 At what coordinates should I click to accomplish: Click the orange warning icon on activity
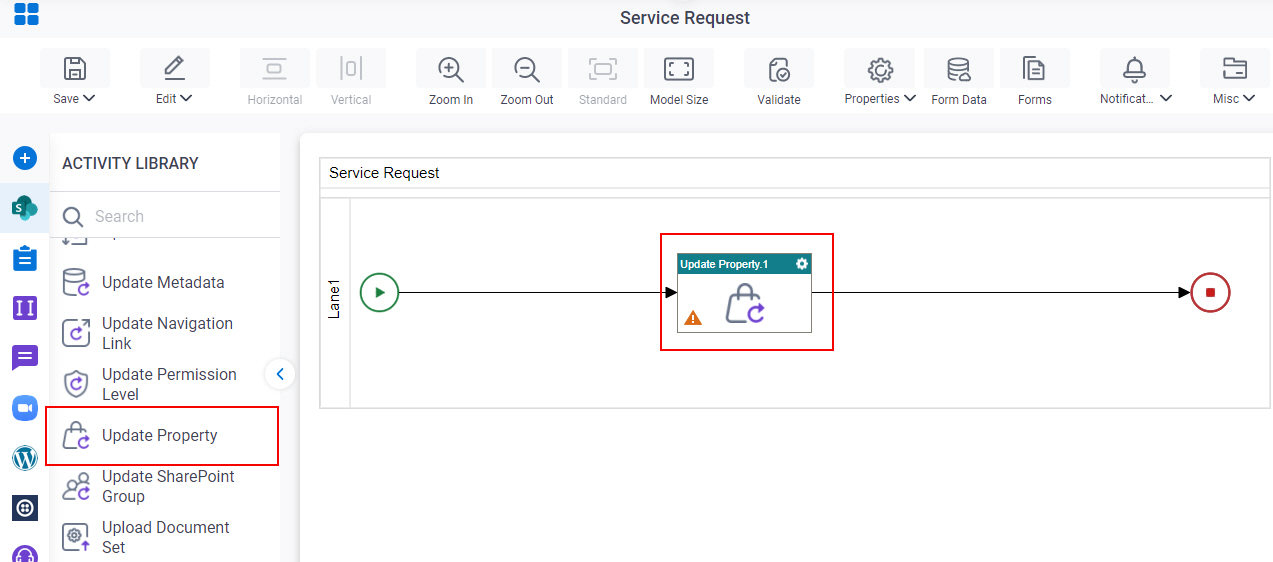pos(693,318)
